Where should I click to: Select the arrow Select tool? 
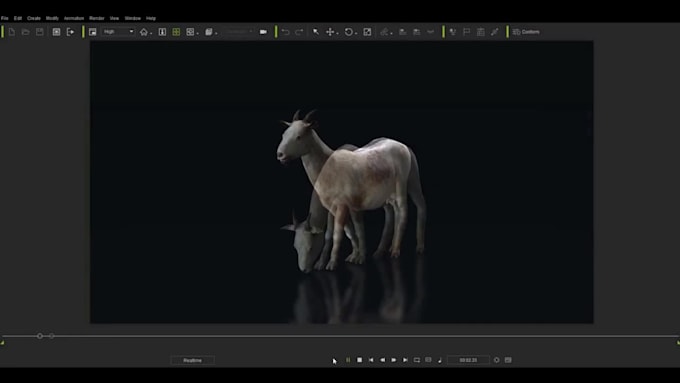tap(316, 32)
